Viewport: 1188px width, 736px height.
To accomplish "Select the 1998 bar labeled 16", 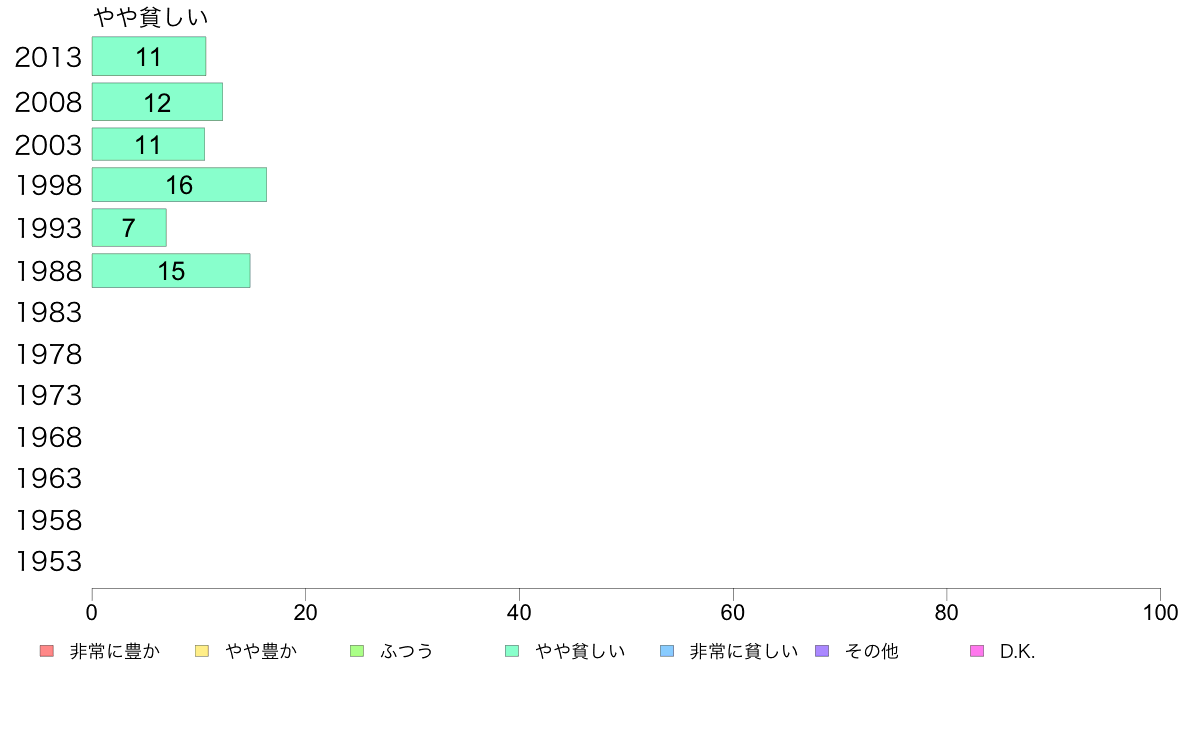I will pyautogui.click(x=180, y=184).
